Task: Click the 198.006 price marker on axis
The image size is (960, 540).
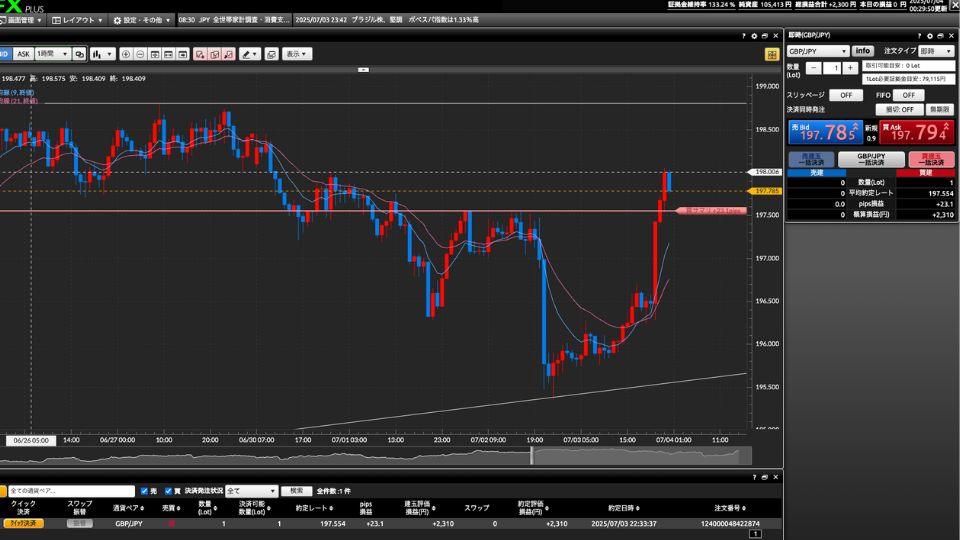Action: click(x=765, y=172)
